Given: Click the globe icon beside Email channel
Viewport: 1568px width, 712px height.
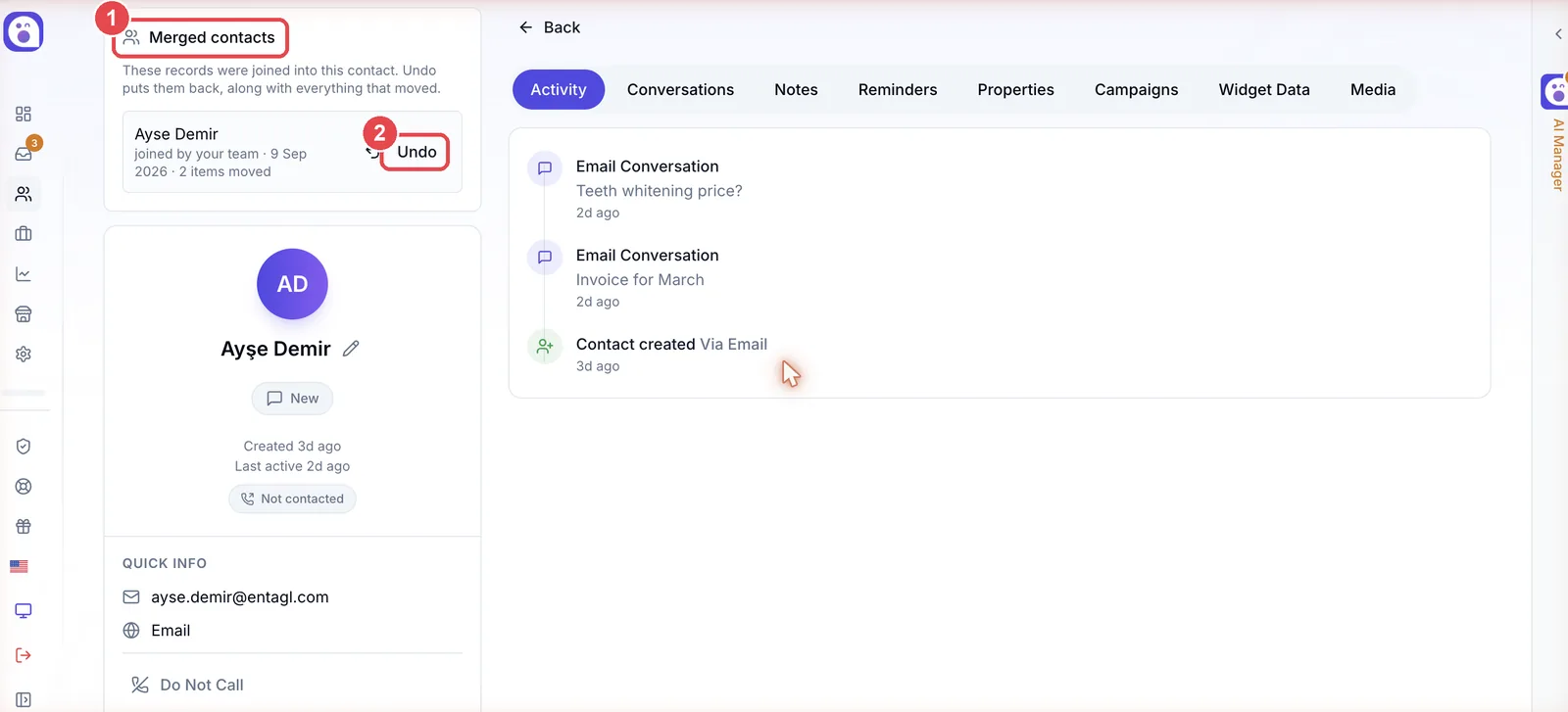Looking at the screenshot, I should [131, 631].
